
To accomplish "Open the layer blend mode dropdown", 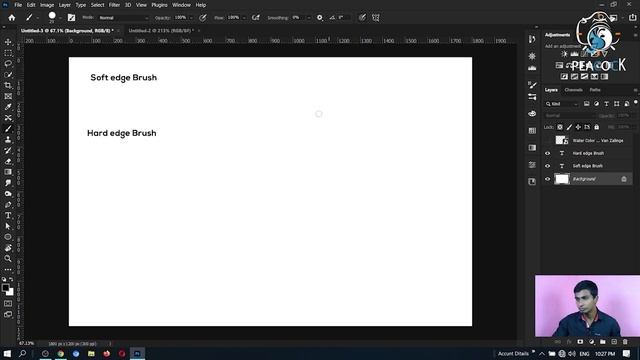I will coord(569,116).
